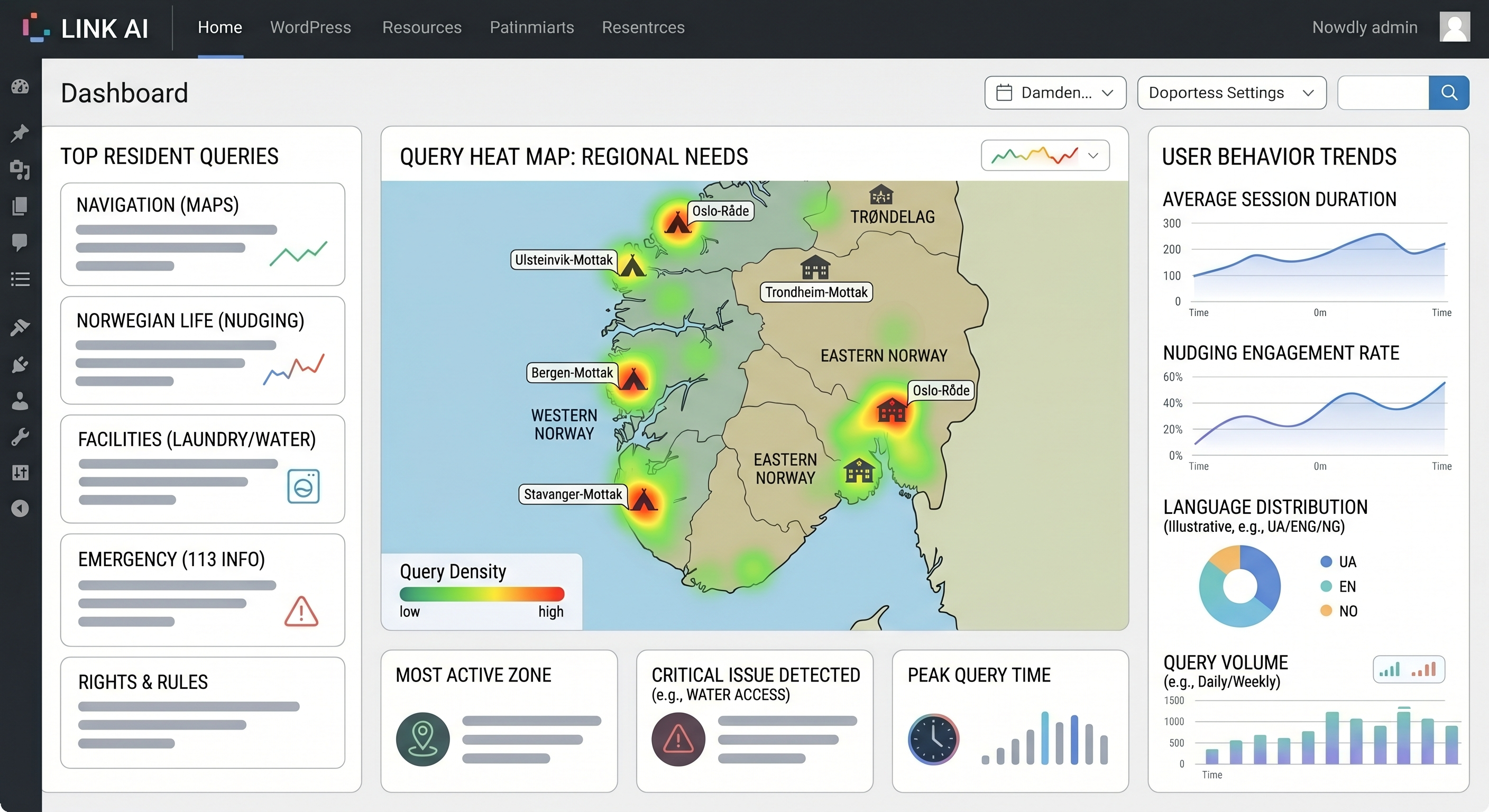
Task: Click the Query Density gradient legend bar
Action: click(482, 594)
